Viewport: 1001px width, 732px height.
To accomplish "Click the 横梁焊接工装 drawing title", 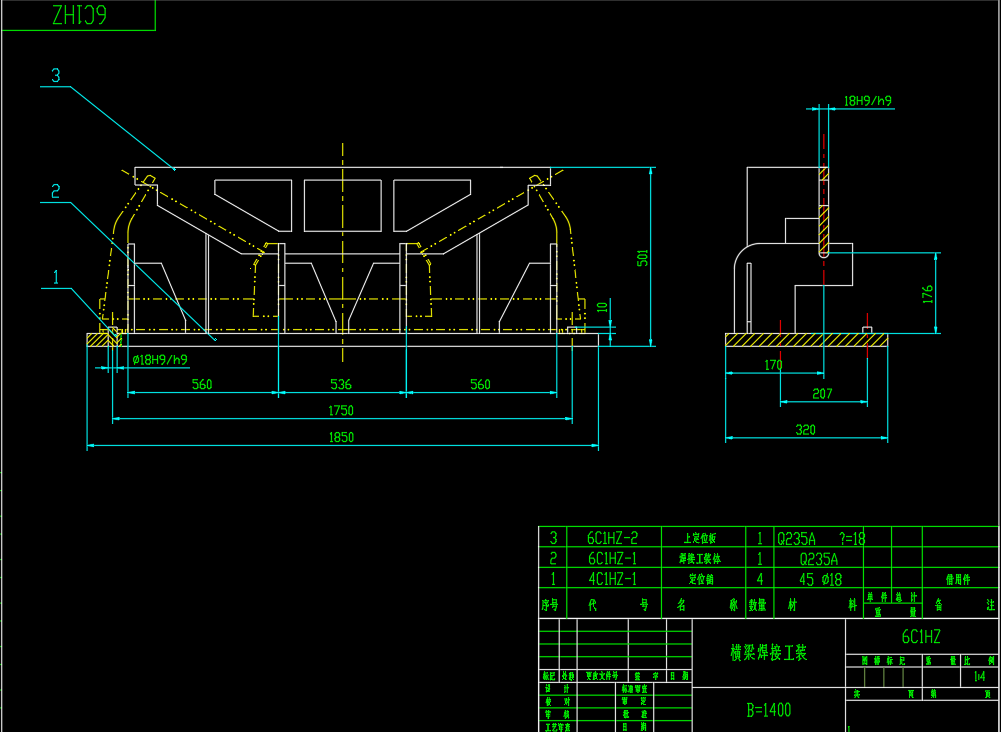I will coord(768,653).
